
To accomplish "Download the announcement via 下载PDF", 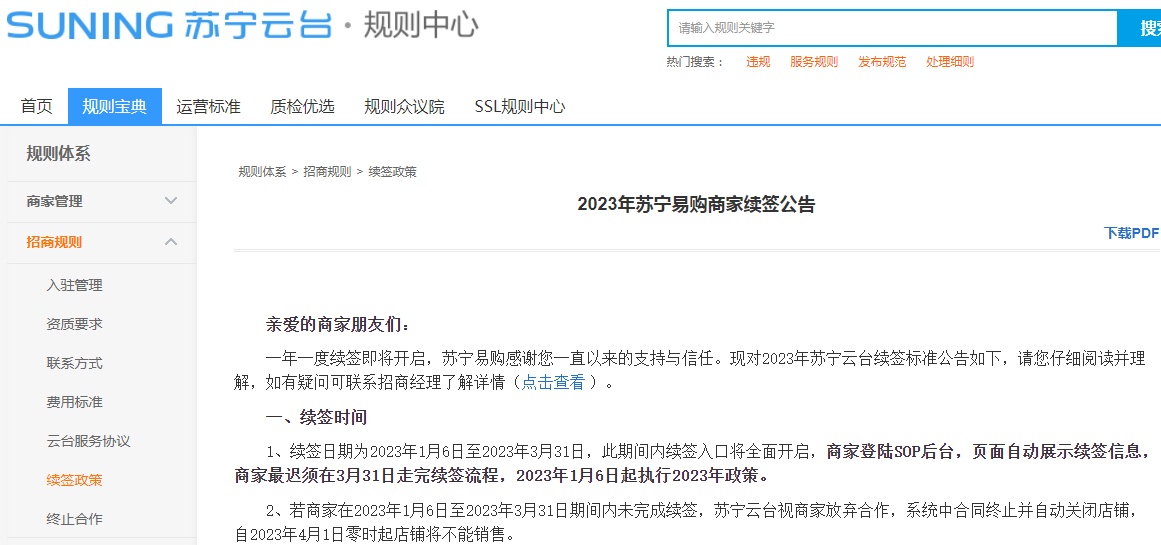I will [x=1131, y=233].
